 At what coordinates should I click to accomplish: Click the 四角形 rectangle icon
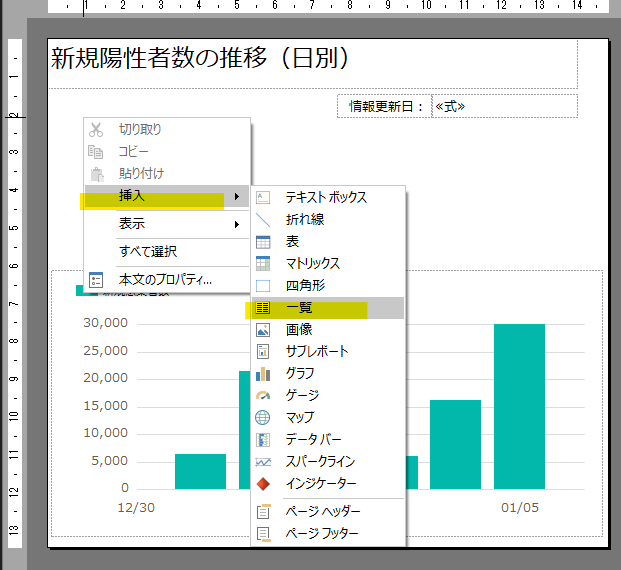tap(263, 286)
